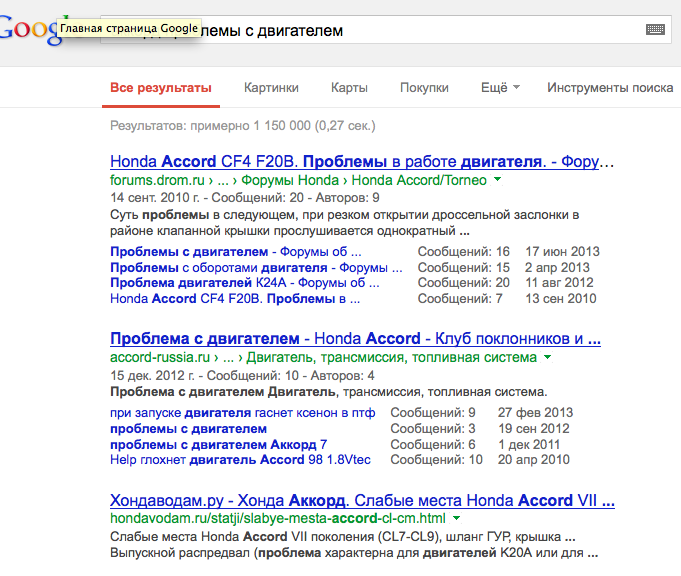Open Проблема с двигателем - Honda Accord result
The height and width of the screenshot is (576, 681).
click(355, 339)
